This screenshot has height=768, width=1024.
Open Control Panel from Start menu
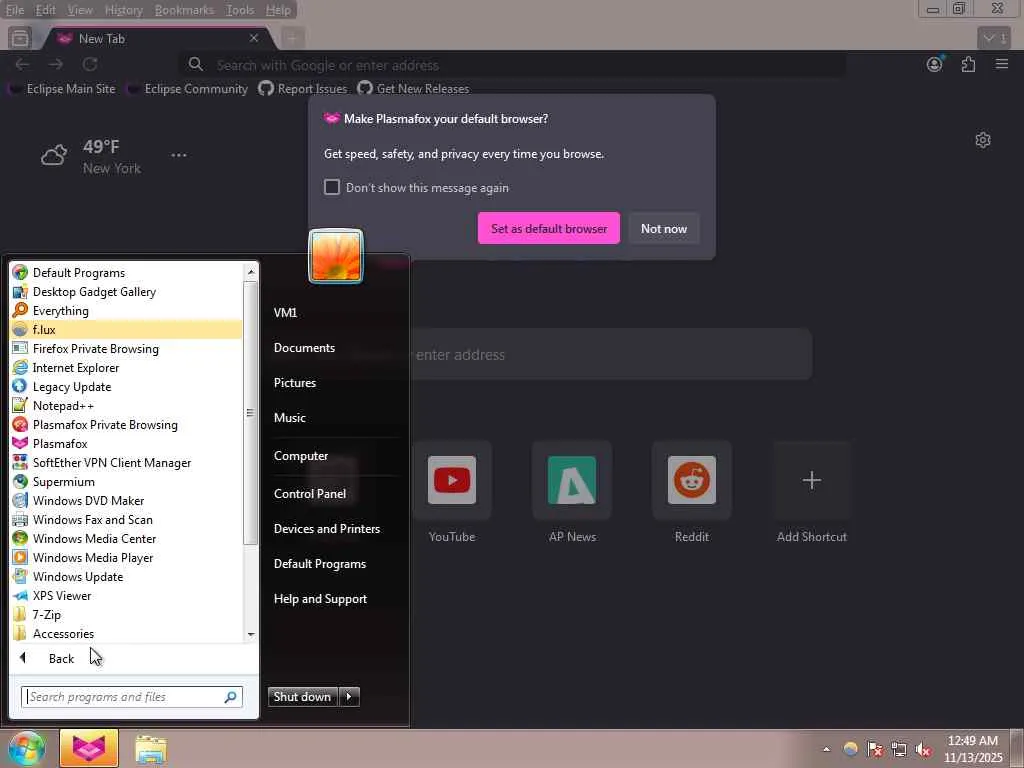pos(310,494)
